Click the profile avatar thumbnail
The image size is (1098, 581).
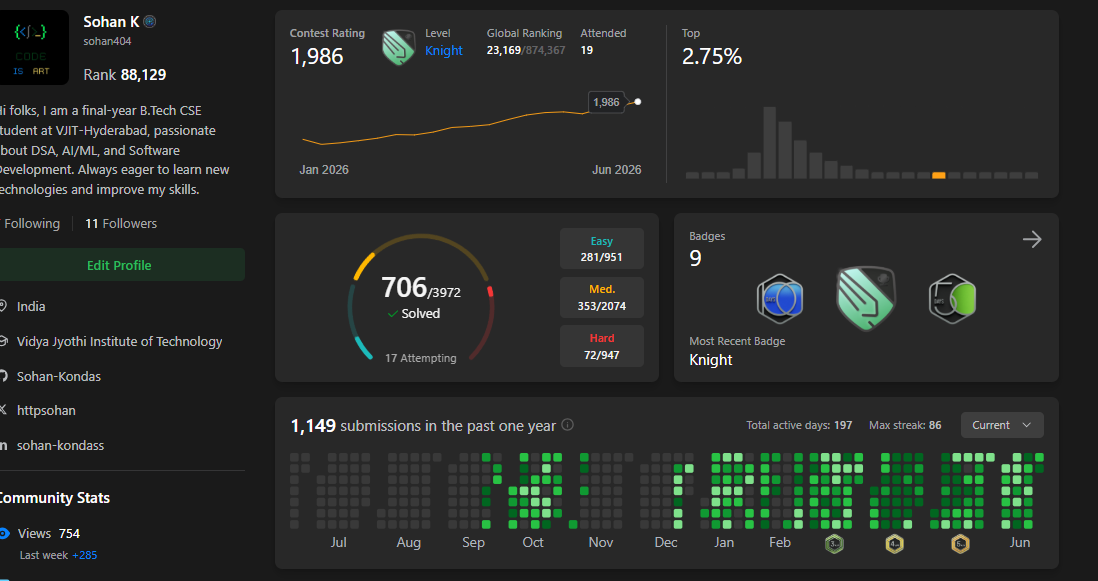[x=33, y=48]
